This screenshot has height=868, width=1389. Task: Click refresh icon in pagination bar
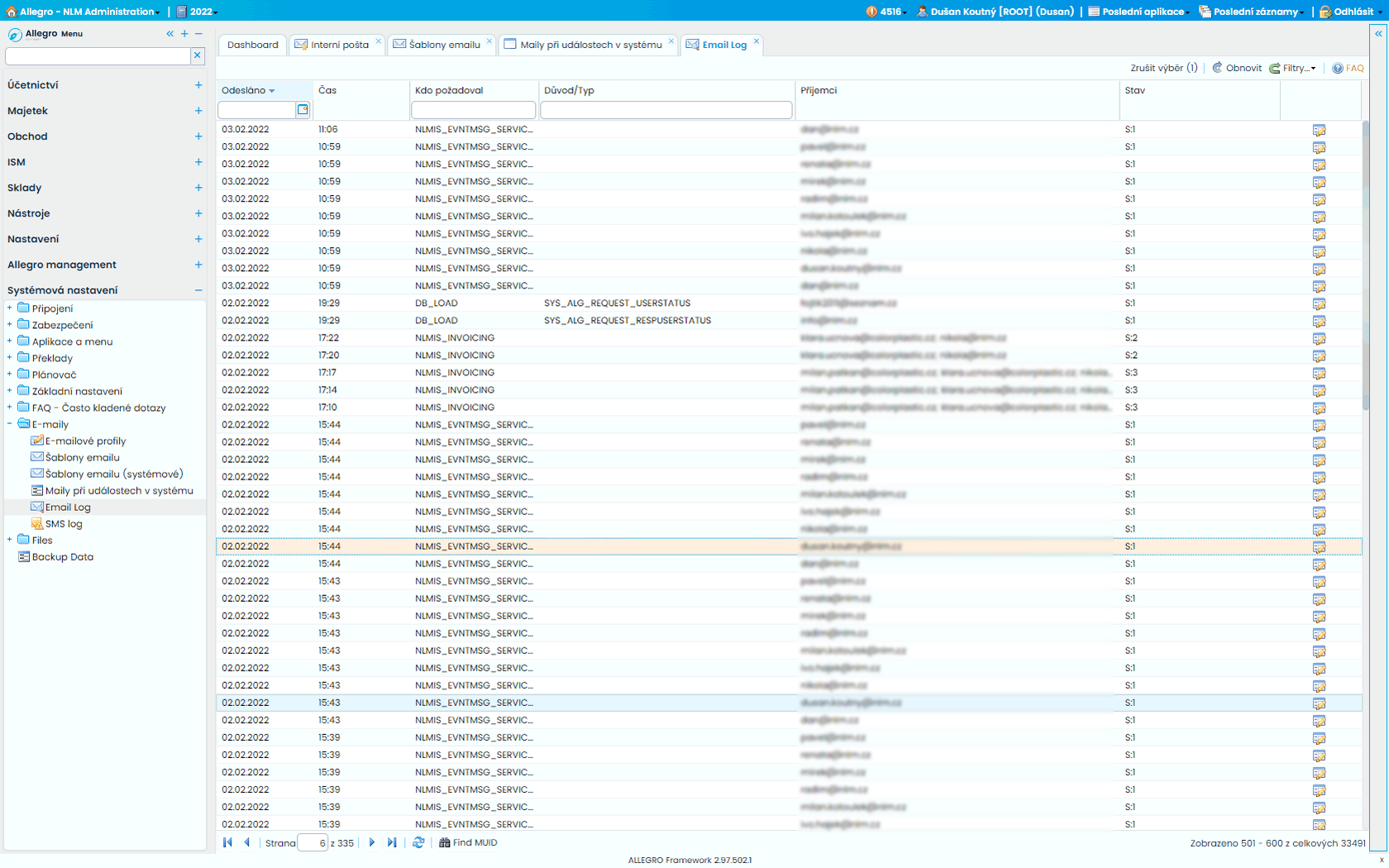[x=418, y=842]
